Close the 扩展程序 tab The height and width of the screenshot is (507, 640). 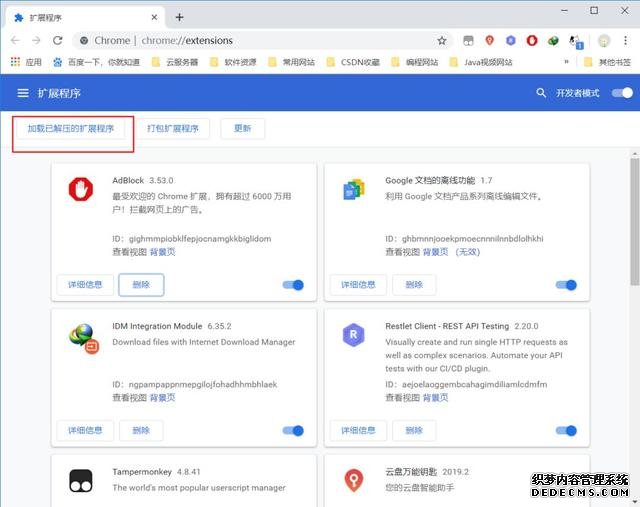pos(154,18)
